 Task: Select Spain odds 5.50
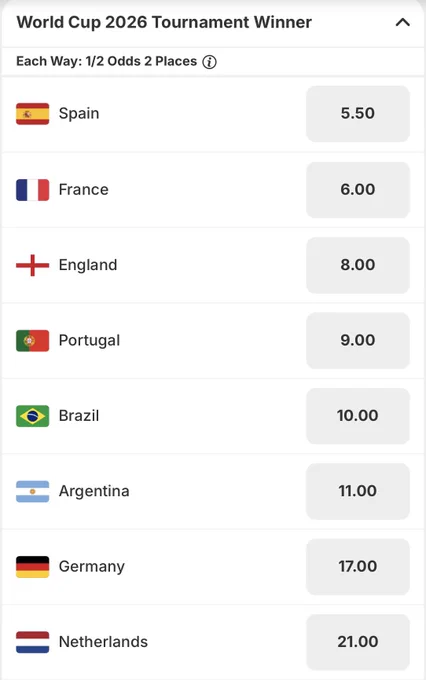coord(358,114)
